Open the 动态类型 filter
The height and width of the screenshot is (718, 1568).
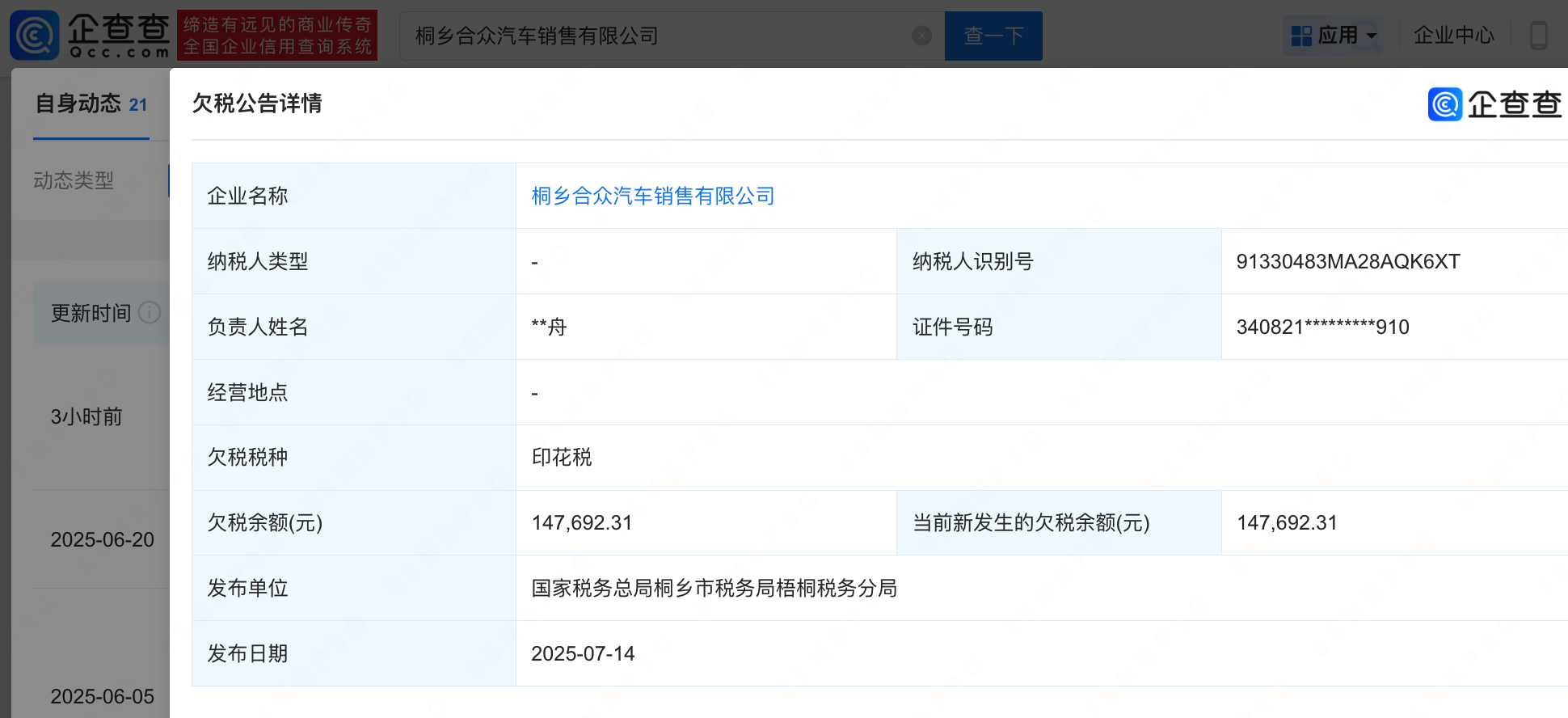click(74, 180)
